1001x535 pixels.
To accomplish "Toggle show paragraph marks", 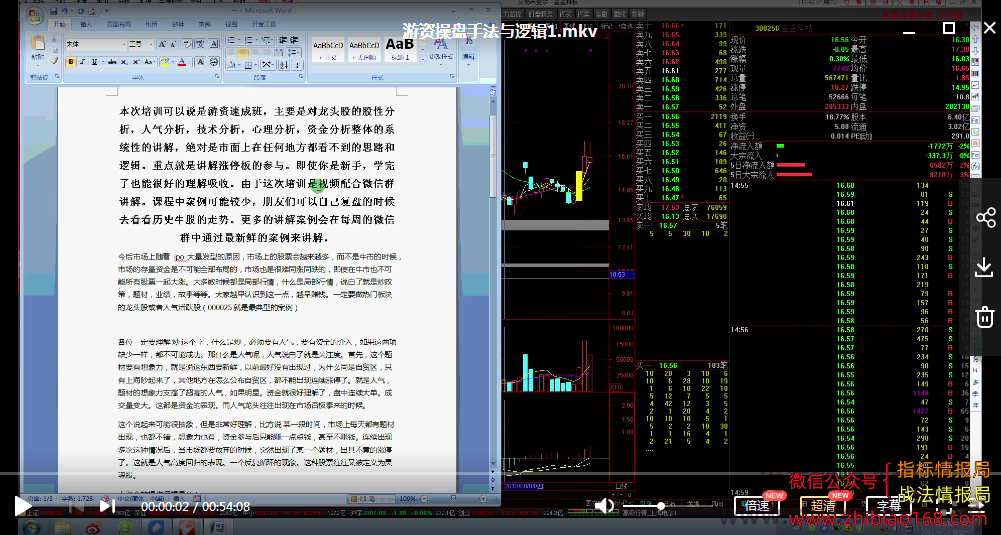I will point(297,65).
